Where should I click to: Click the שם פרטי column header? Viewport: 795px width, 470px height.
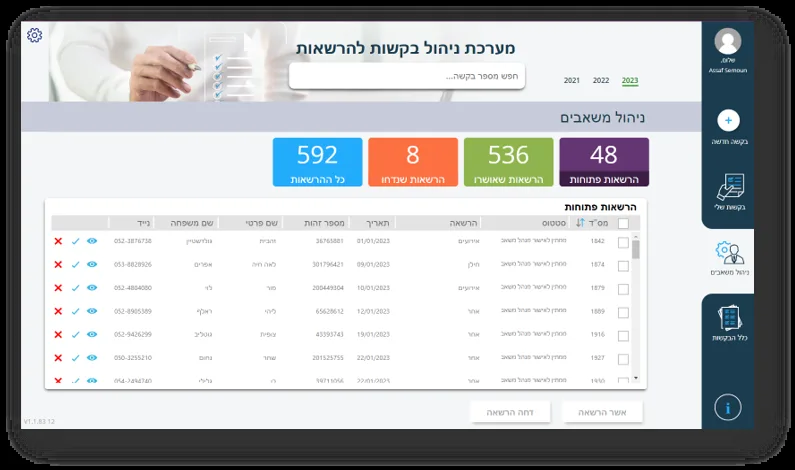(262, 223)
